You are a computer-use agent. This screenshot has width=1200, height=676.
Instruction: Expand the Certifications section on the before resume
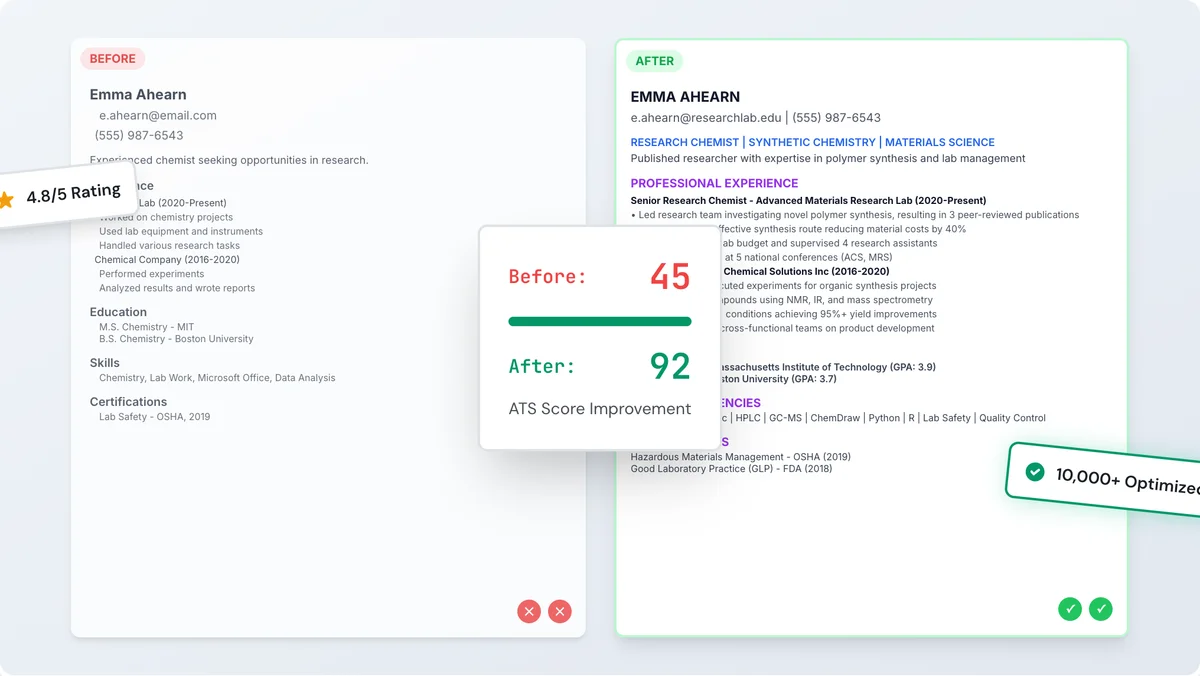coord(129,401)
